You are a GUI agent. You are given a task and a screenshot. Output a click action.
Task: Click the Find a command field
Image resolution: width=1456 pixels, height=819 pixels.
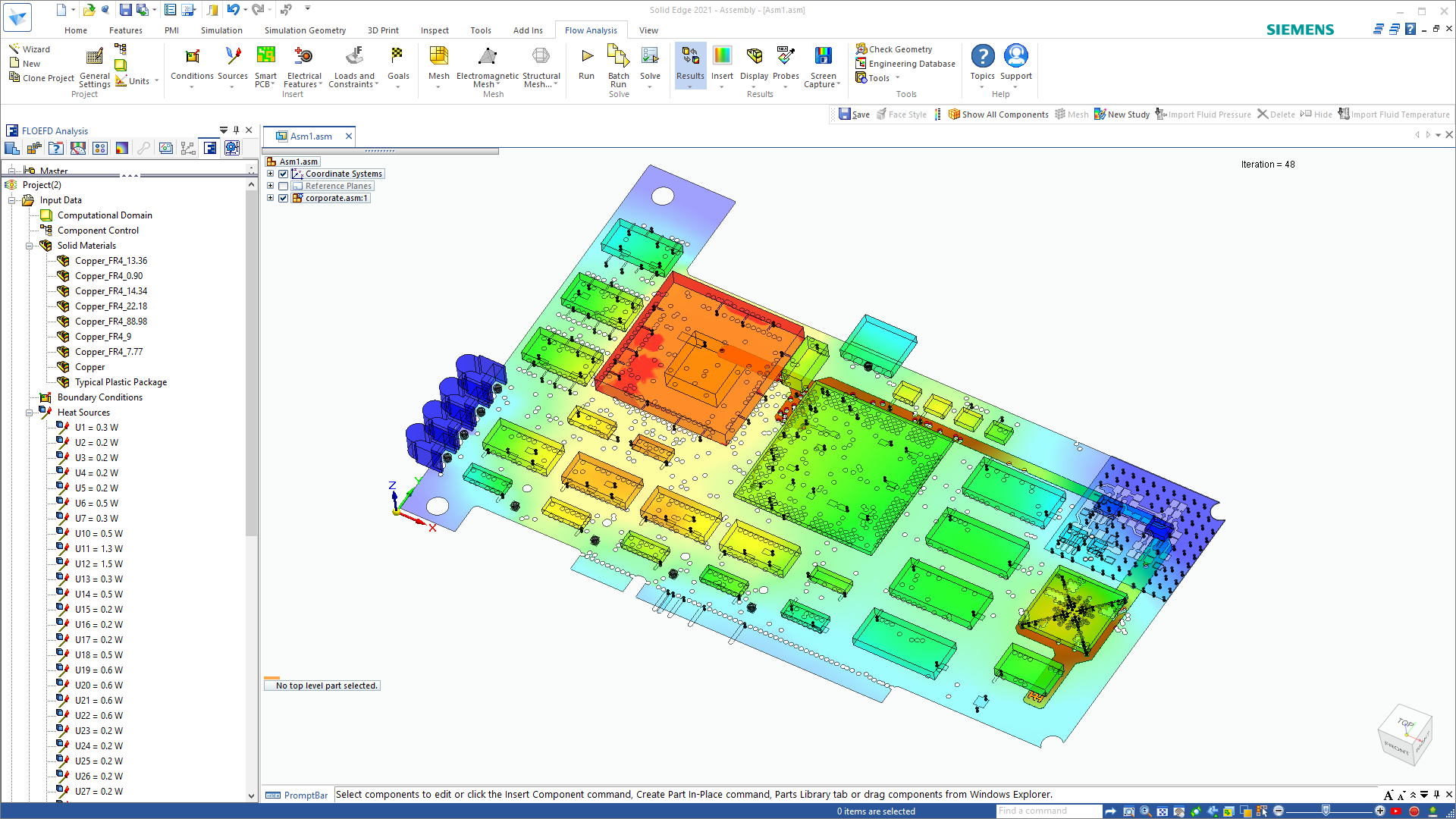point(1048,811)
